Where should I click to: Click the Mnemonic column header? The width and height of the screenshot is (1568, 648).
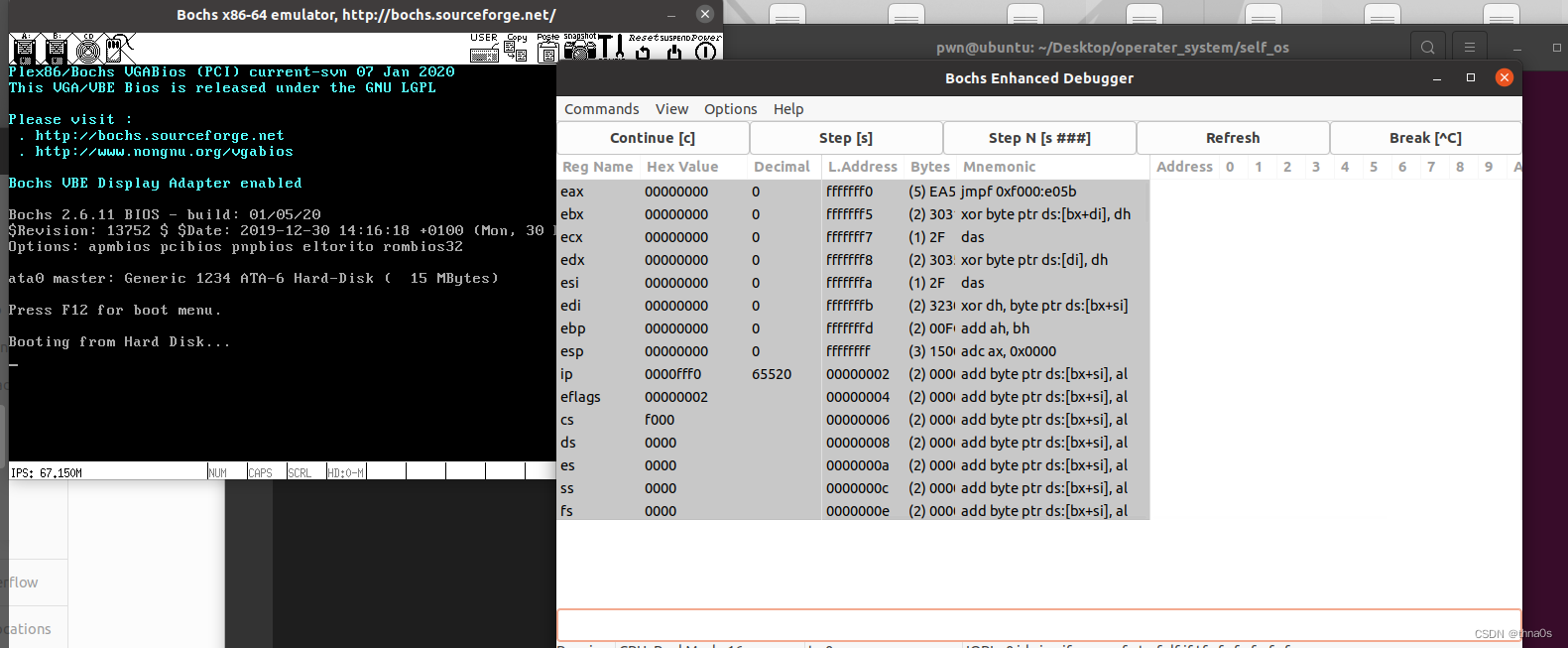pyautogui.click(x=1000, y=167)
